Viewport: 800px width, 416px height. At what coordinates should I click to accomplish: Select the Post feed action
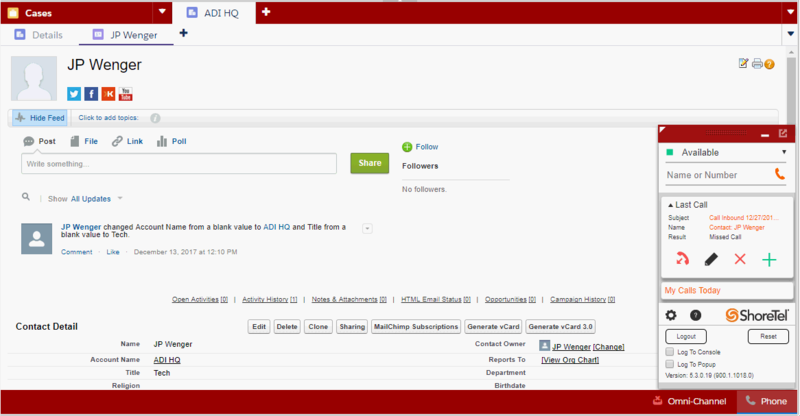pyautogui.click(x=39, y=141)
